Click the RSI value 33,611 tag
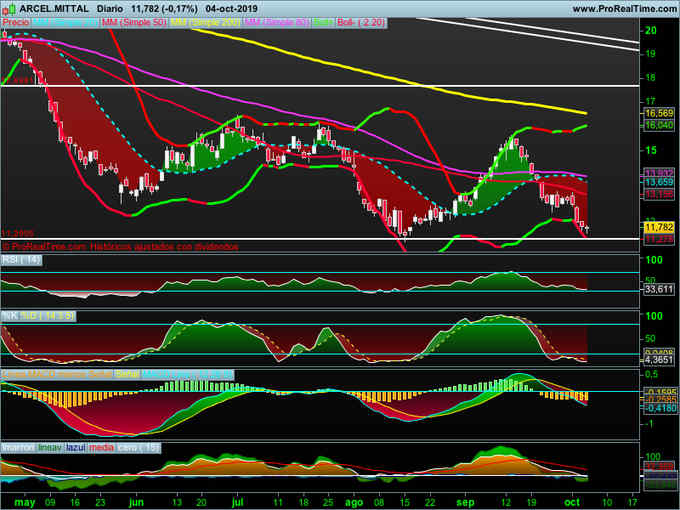This screenshot has height=510, width=680. click(659, 289)
